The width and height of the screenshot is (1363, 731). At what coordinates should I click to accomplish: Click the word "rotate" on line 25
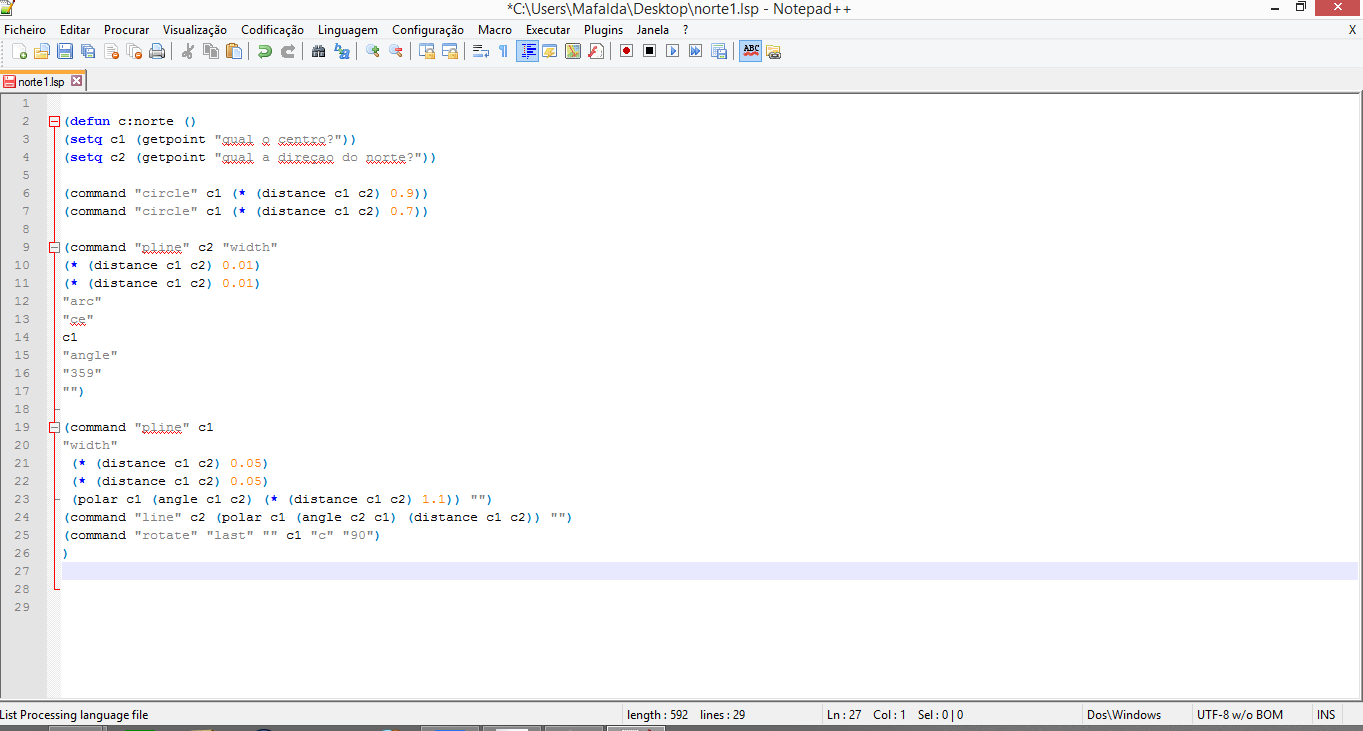click(x=166, y=535)
